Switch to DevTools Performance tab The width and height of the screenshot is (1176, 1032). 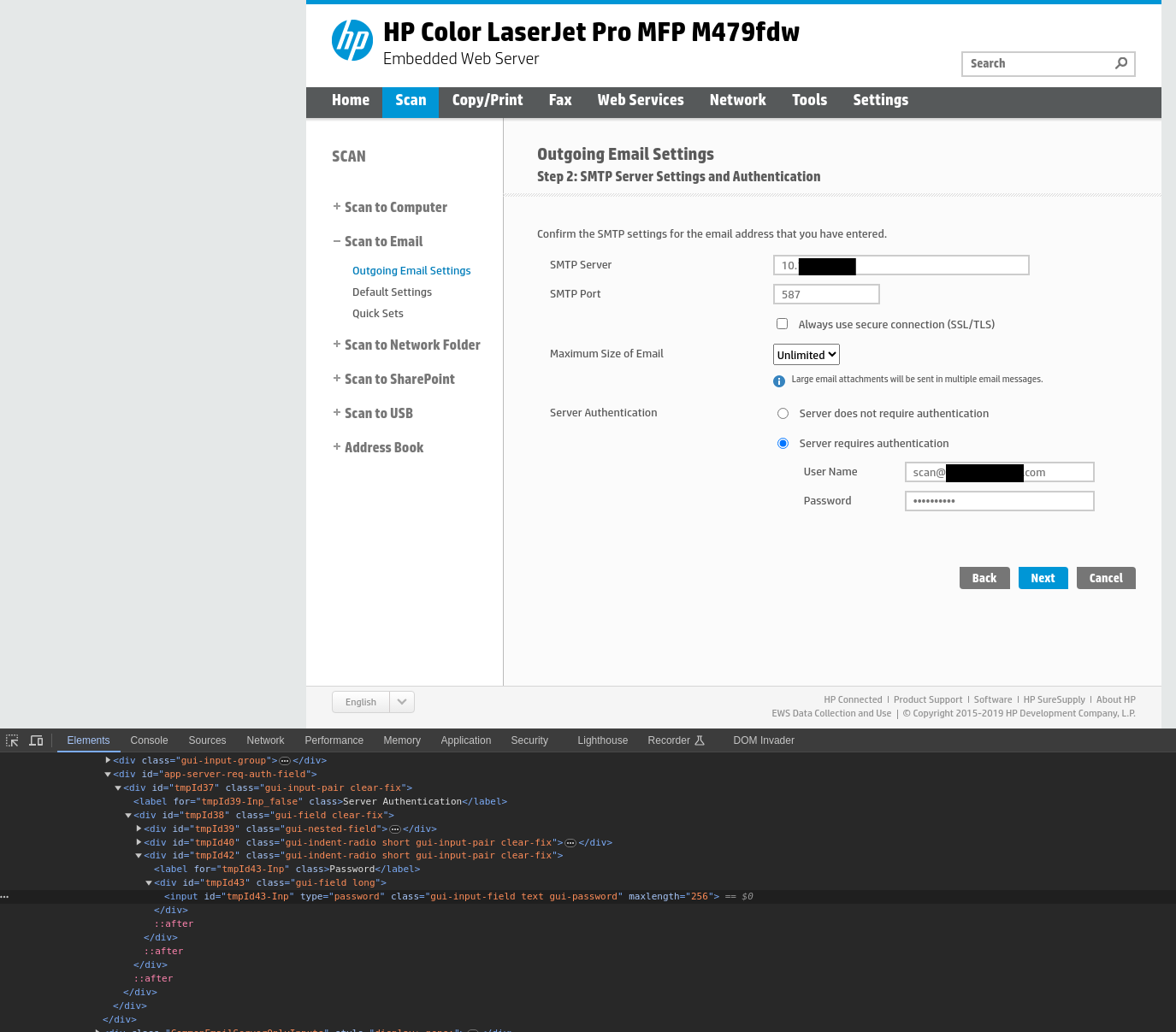(334, 740)
